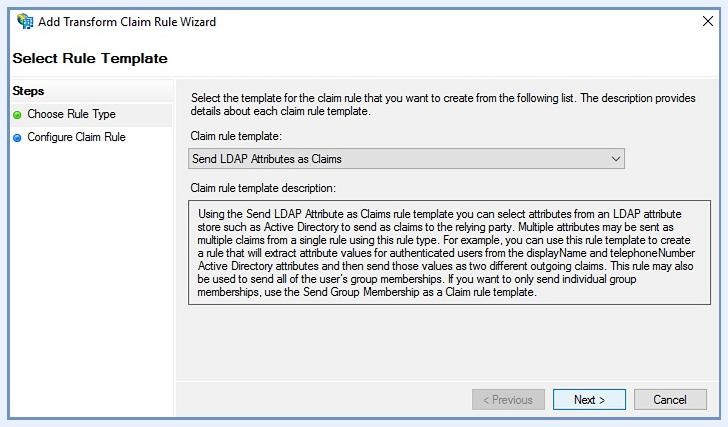
Task: Click the "Claim rule template:" label
Action: click(236, 136)
